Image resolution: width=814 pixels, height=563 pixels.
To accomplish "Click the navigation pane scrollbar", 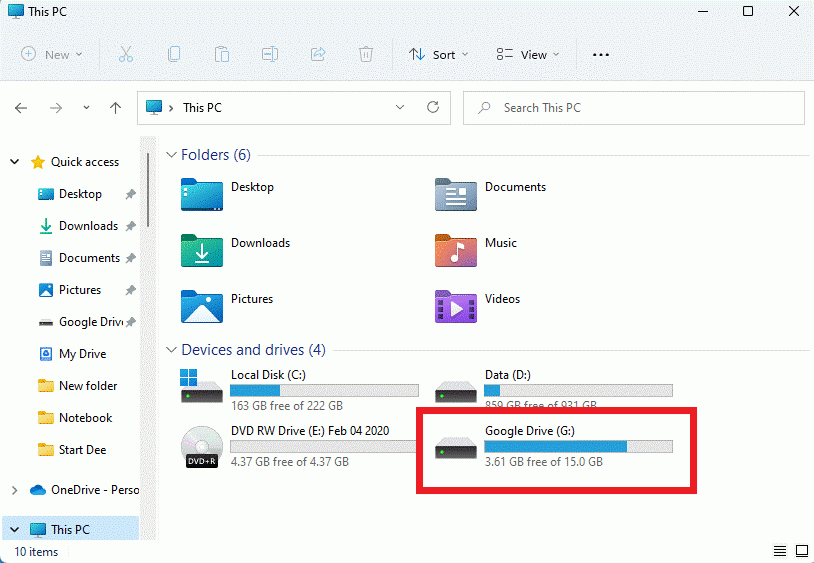I will (148, 189).
